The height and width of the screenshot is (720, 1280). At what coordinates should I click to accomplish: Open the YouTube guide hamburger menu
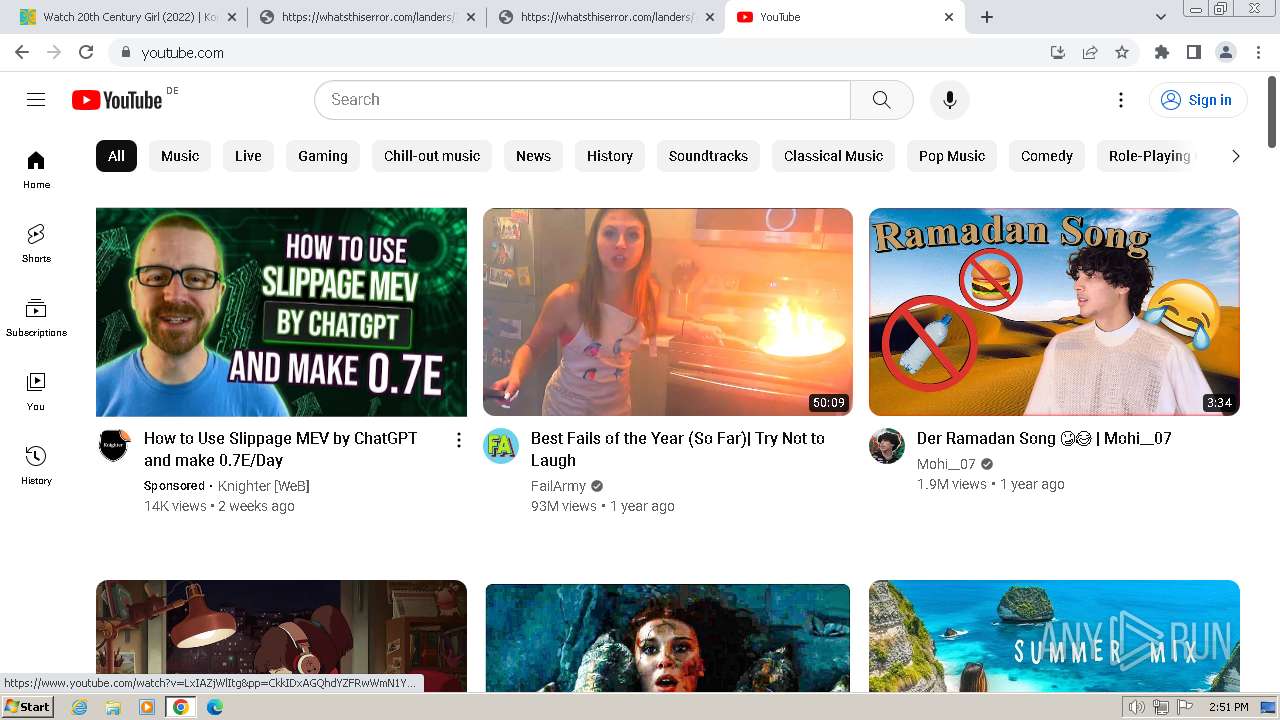click(36, 99)
